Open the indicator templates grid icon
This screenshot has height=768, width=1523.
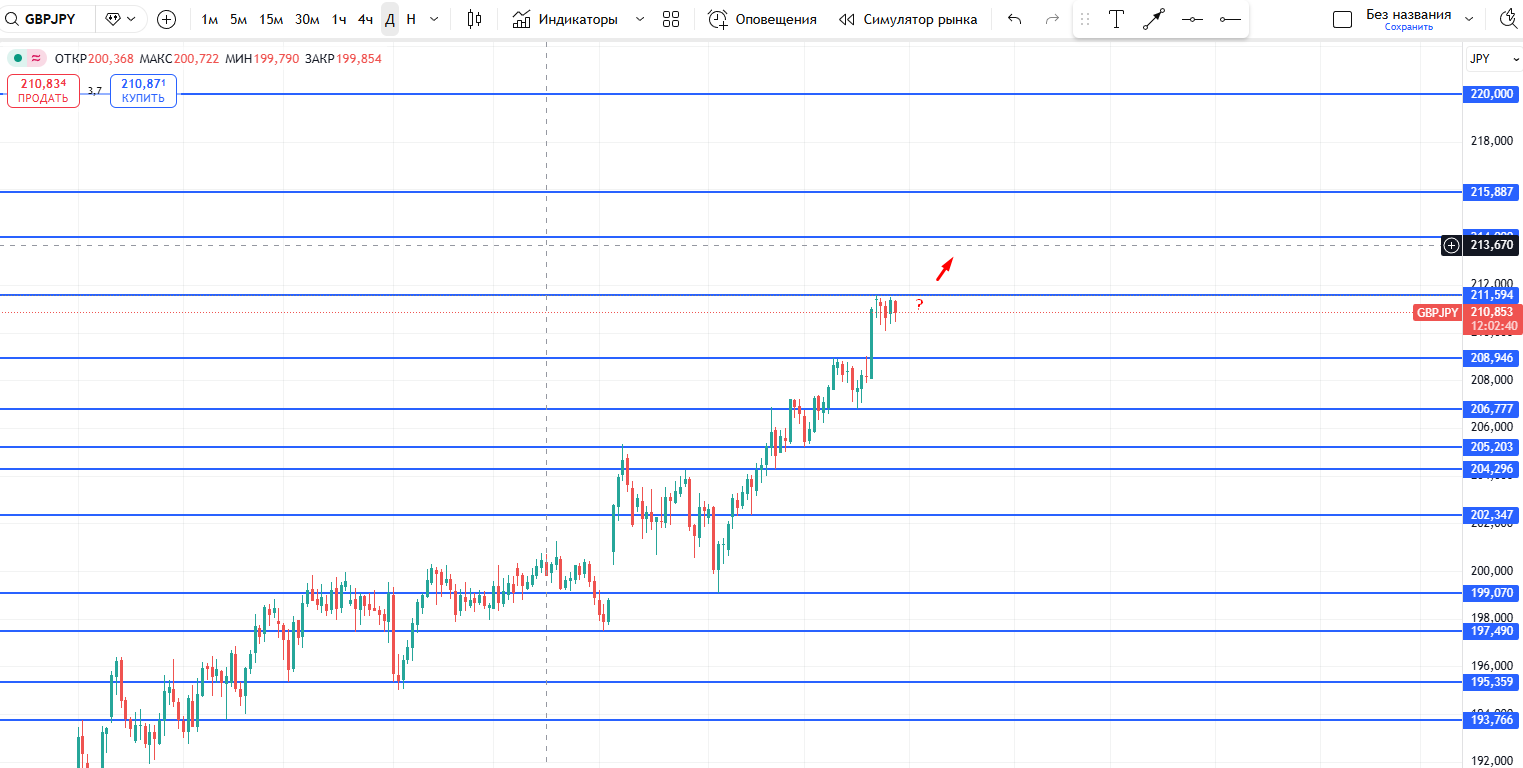671,19
